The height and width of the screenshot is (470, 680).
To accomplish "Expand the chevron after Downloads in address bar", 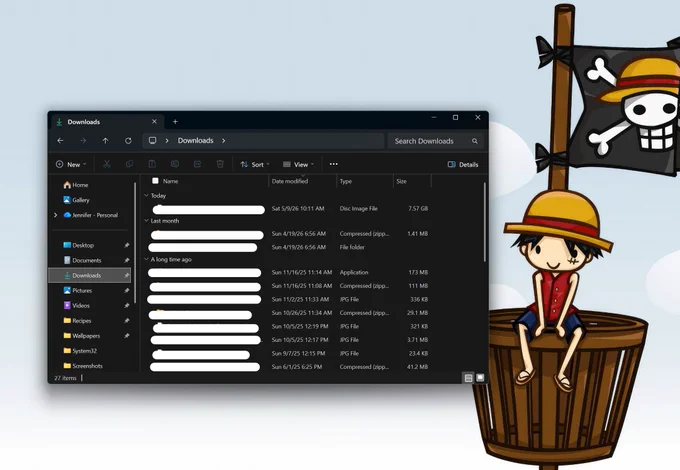I will coord(224,140).
